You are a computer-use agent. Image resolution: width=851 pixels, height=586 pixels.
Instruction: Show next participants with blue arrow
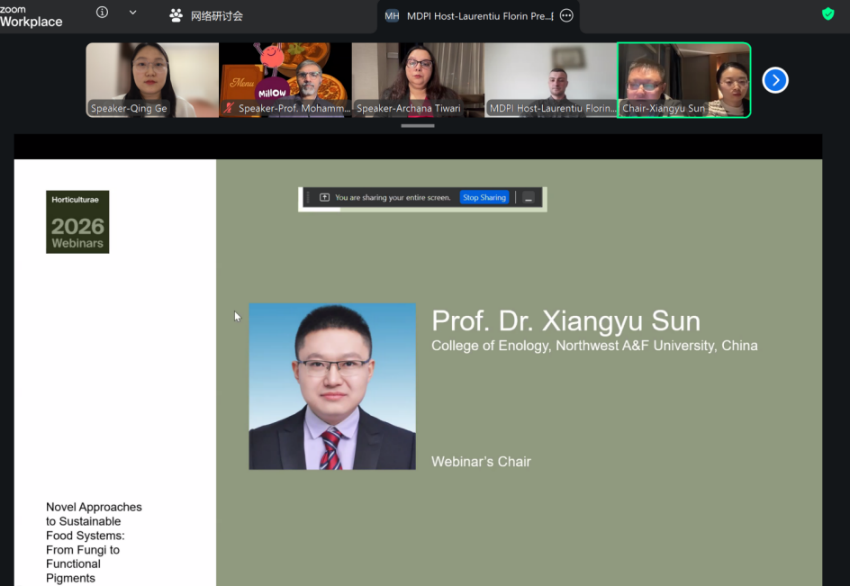(x=775, y=80)
